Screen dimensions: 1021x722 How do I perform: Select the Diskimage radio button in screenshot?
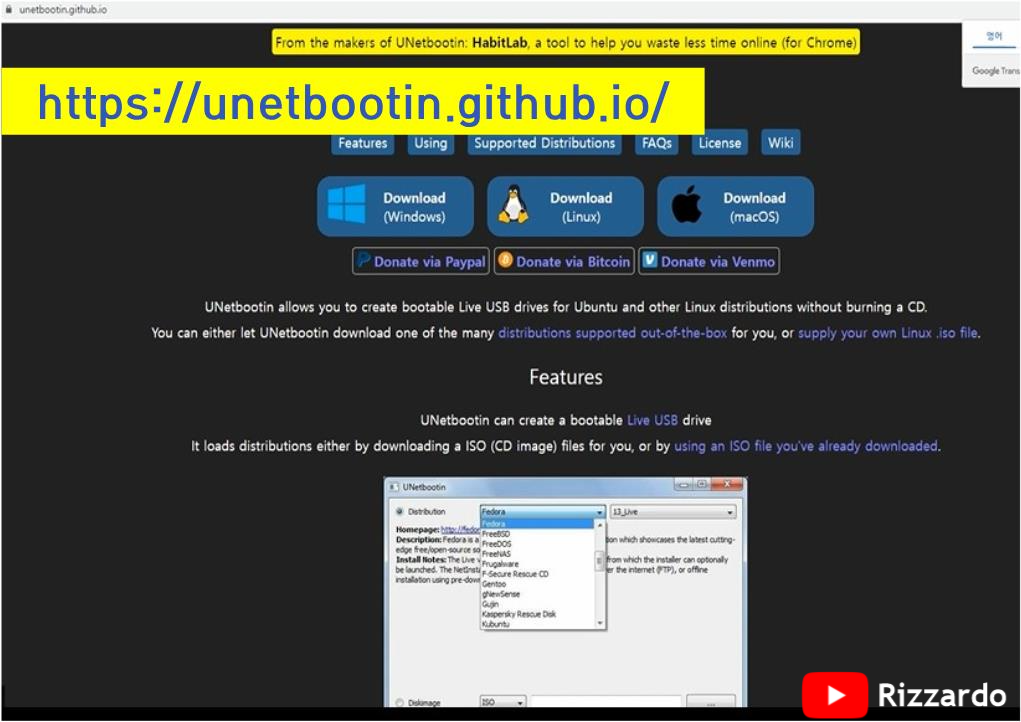point(399,702)
